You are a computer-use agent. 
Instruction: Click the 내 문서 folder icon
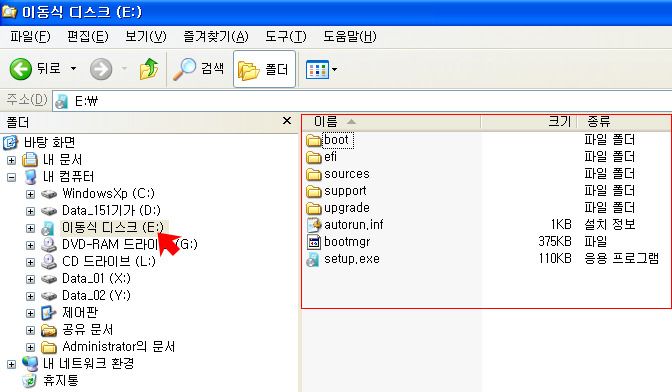[30, 159]
